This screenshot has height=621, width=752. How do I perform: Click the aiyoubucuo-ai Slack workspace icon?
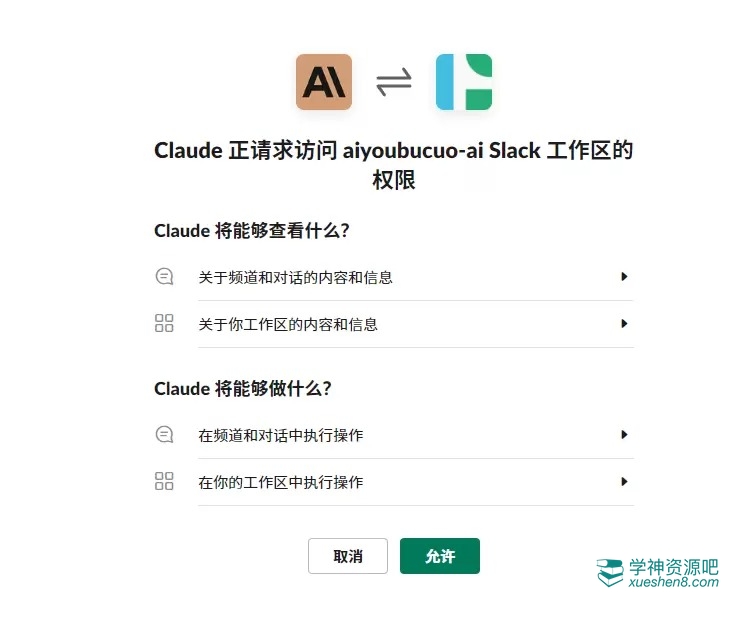pyautogui.click(x=464, y=82)
